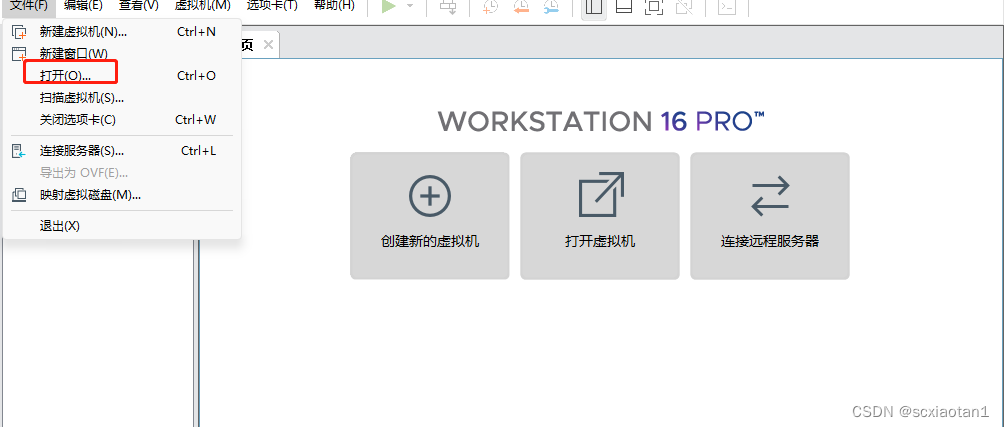Choose 扫描虚拟机(S)... menu entry
The height and width of the screenshot is (427, 1004).
(122, 97)
